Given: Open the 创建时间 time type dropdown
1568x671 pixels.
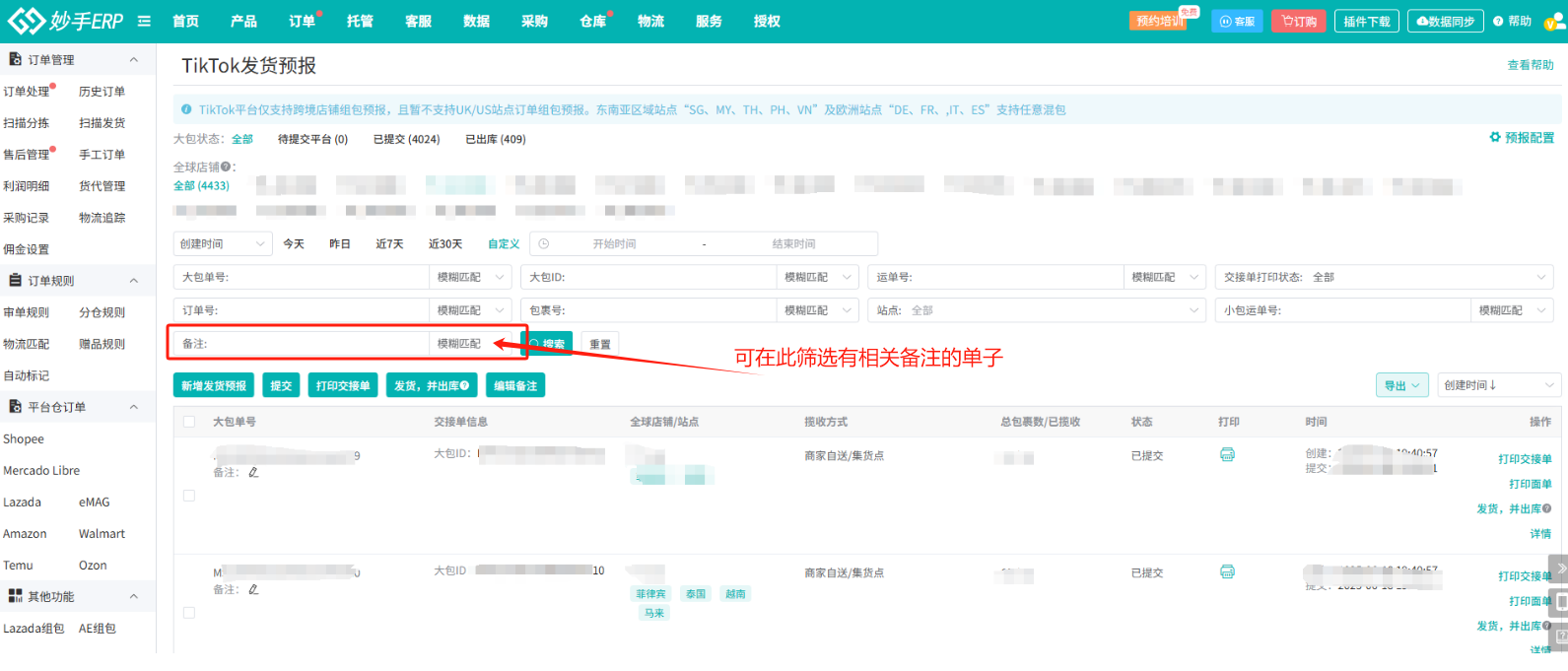Looking at the screenshot, I should coord(223,243).
